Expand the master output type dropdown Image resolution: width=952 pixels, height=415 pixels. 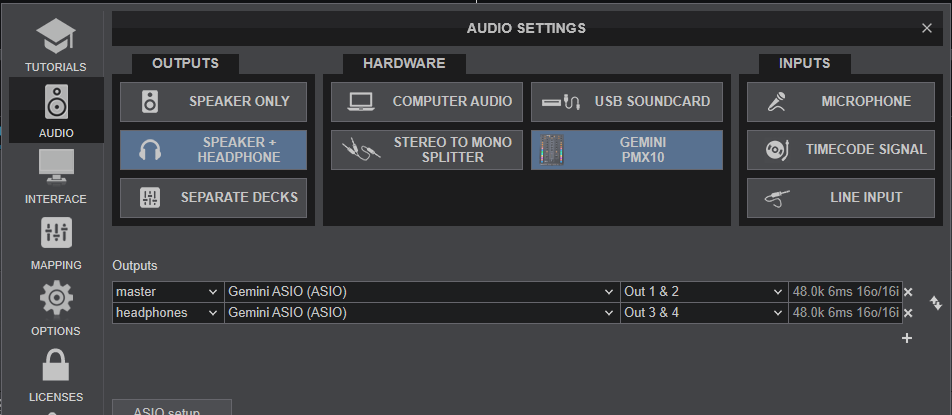tap(167, 291)
